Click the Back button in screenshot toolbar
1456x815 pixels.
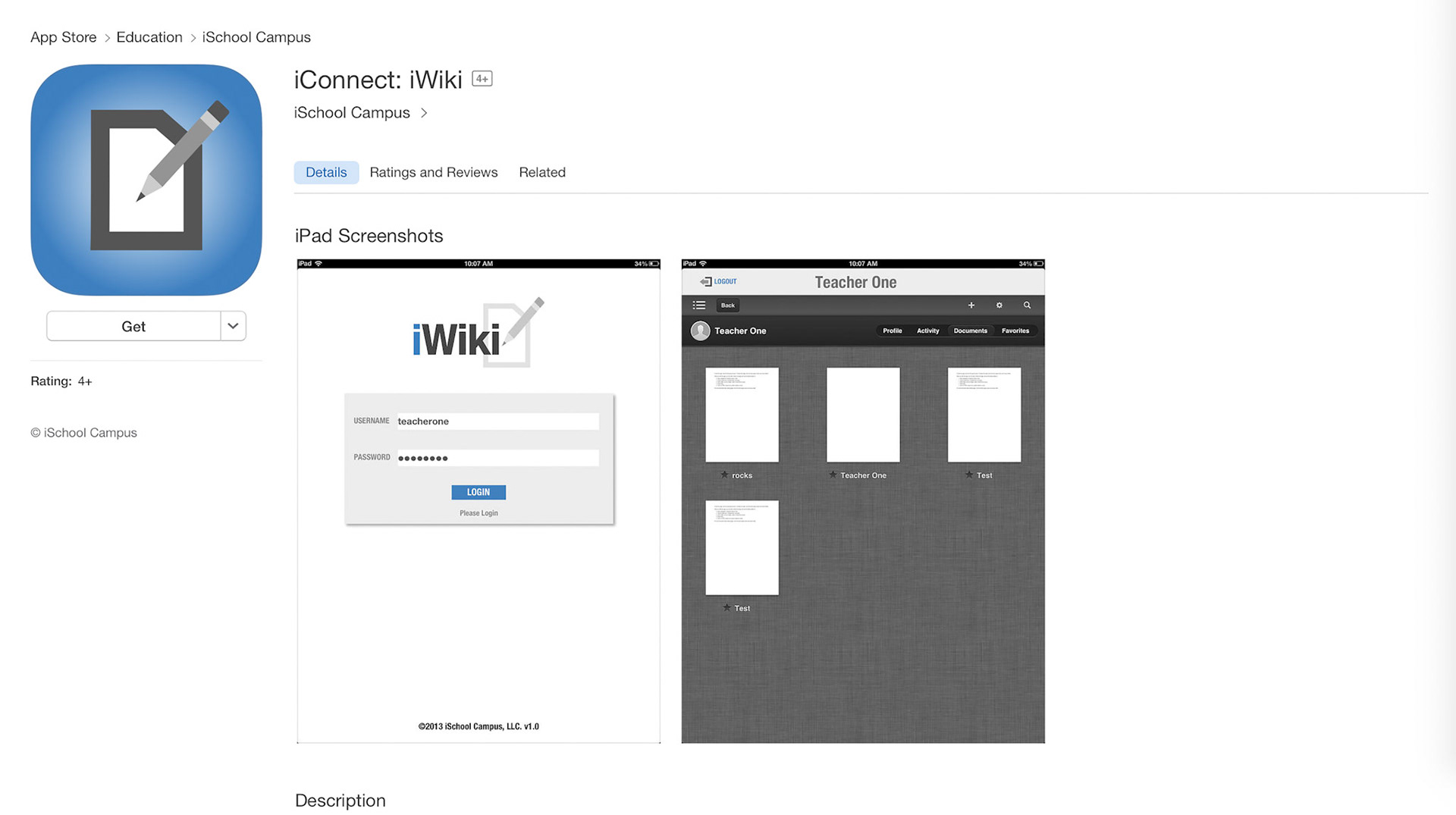pyautogui.click(x=728, y=306)
